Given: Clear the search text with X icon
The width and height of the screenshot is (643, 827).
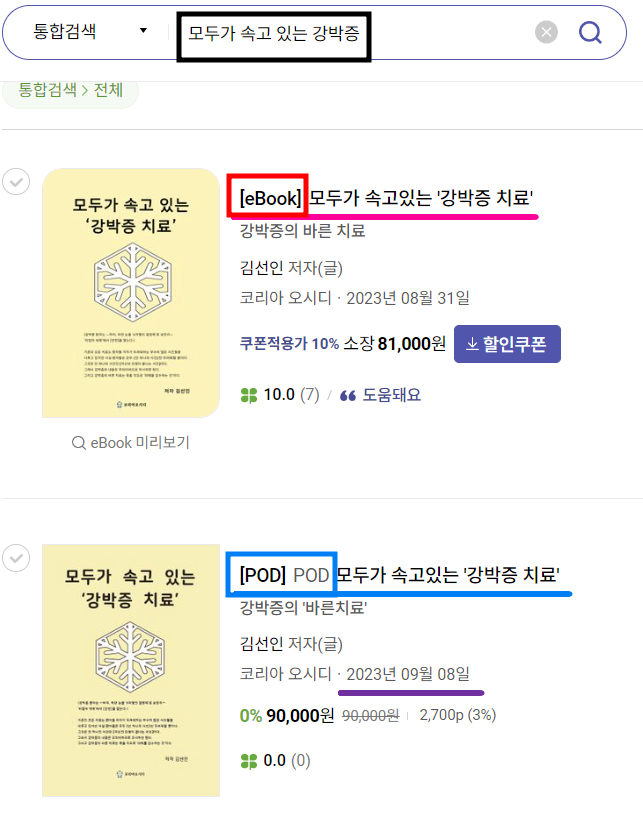Looking at the screenshot, I should pyautogui.click(x=546, y=33).
